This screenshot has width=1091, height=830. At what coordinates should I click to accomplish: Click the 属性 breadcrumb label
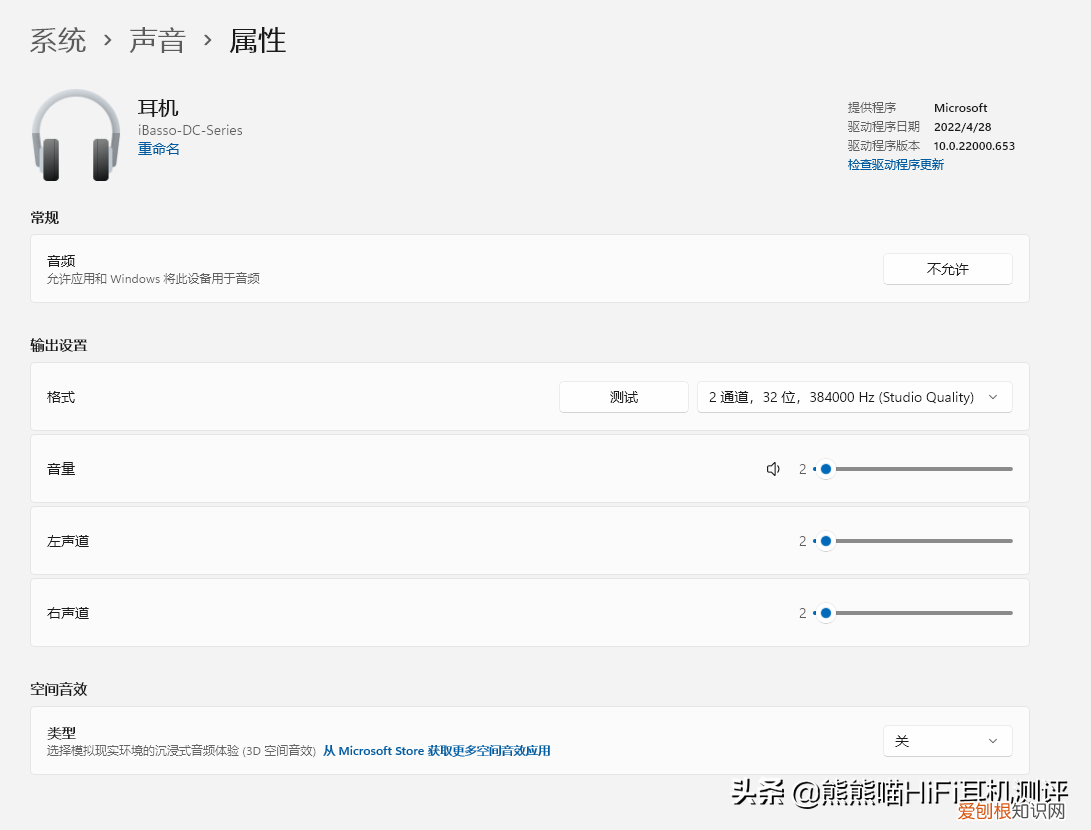pos(257,40)
